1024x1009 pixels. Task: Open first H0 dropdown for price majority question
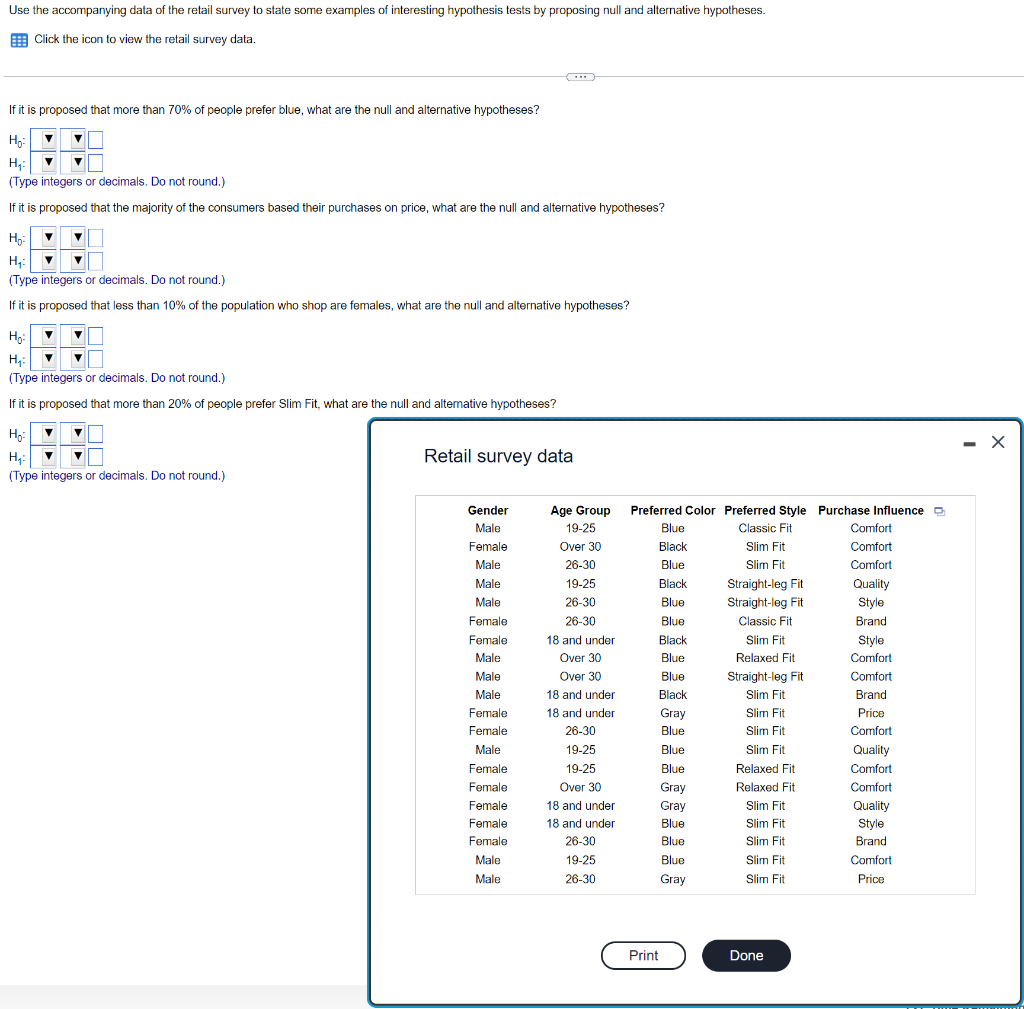(44, 238)
